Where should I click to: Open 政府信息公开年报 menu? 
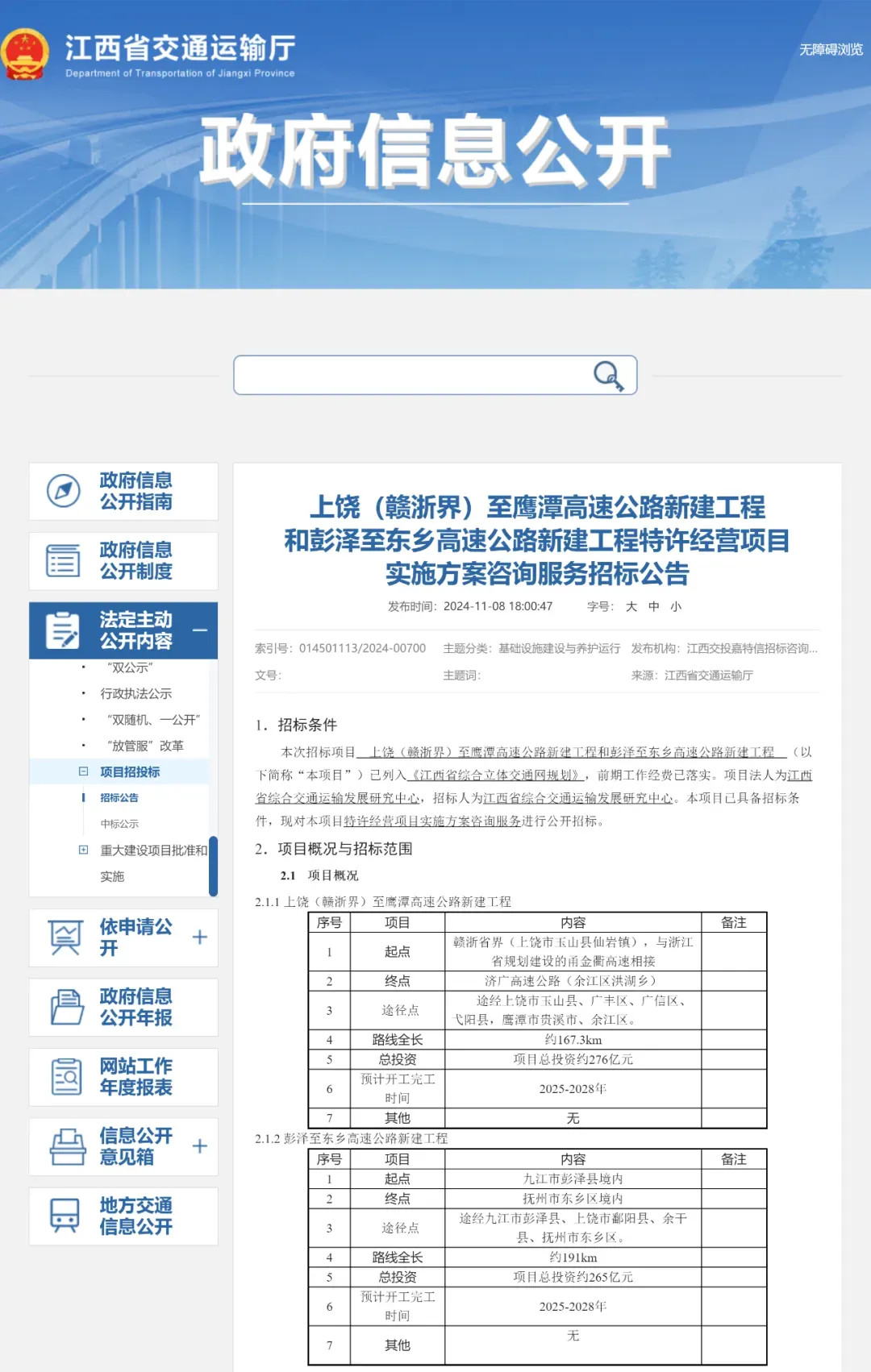point(123,1007)
